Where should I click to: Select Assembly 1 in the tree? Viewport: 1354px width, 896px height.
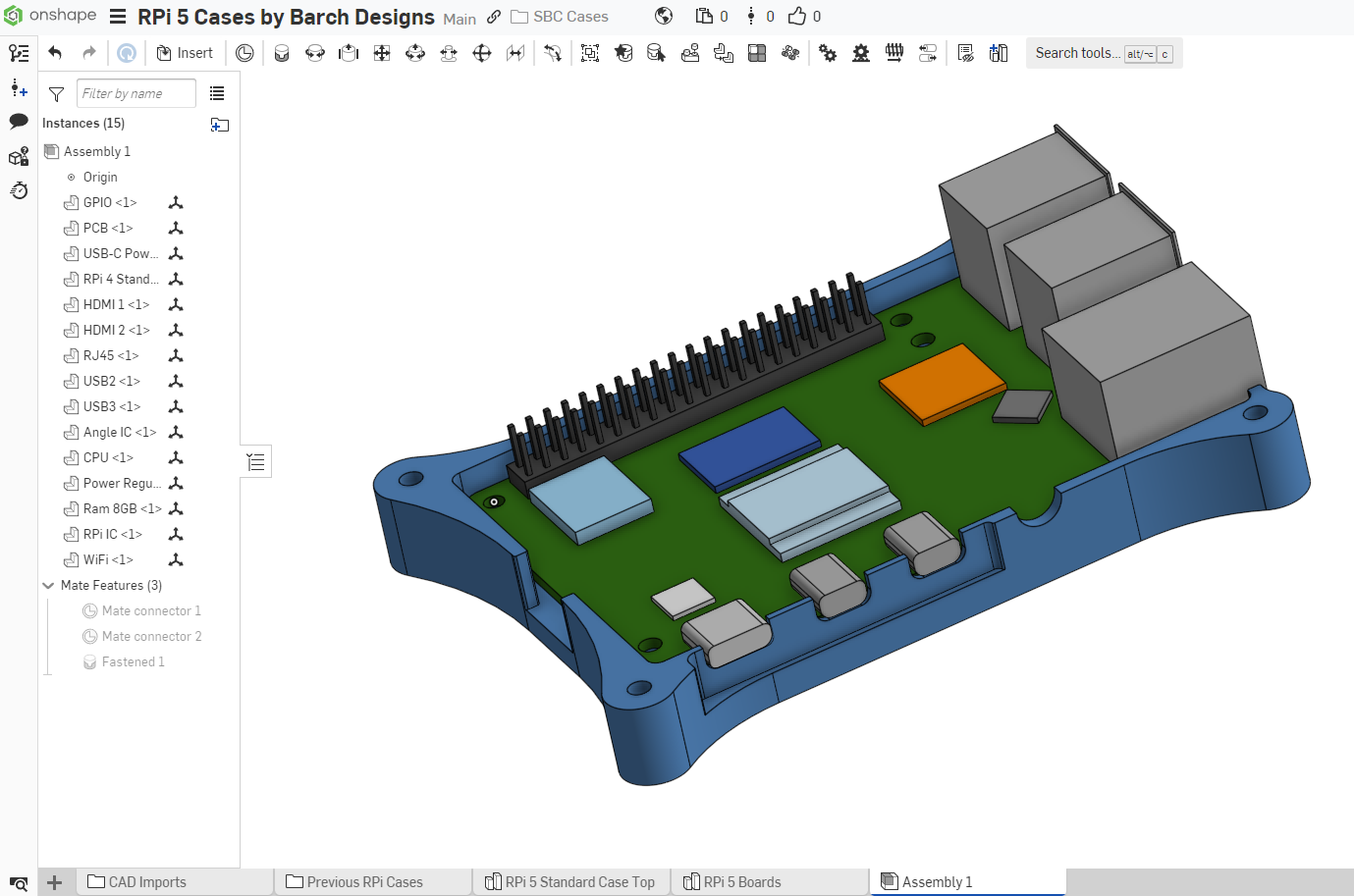(x=96, y=151)
